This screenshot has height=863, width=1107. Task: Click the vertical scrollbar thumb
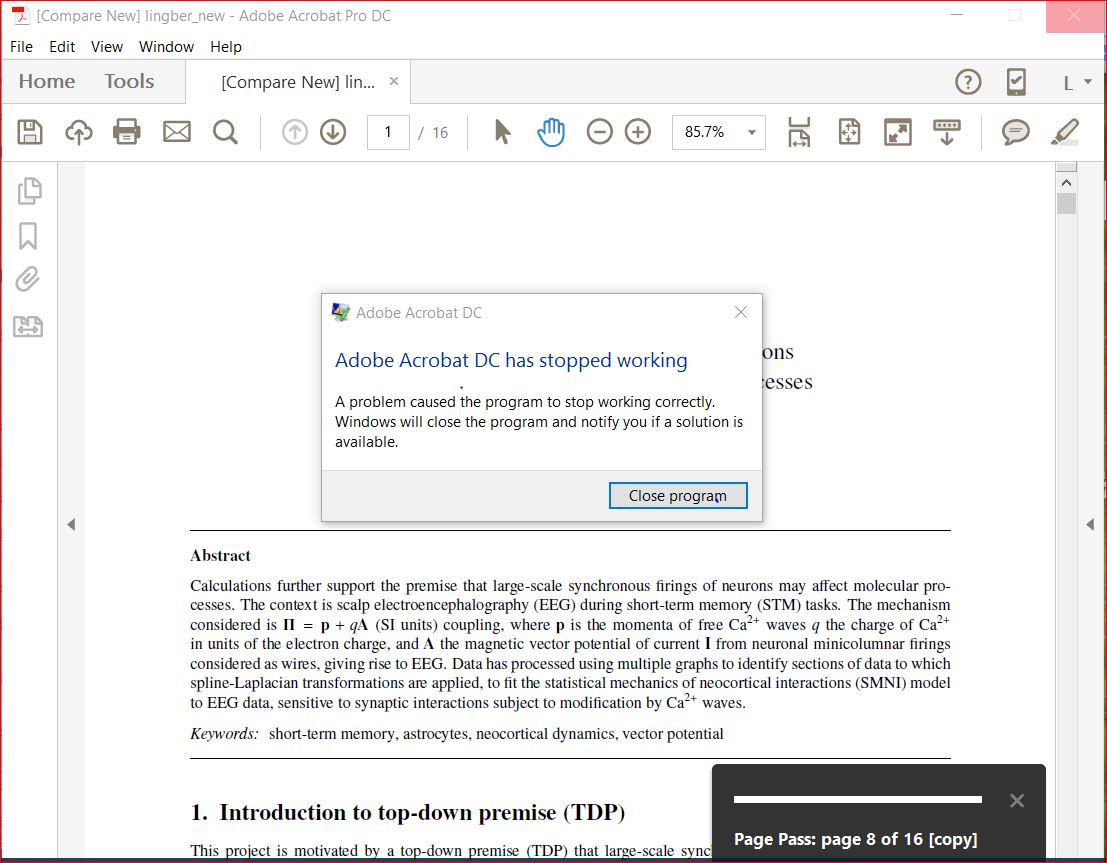pyautogui.click(x=1066, y=203)
